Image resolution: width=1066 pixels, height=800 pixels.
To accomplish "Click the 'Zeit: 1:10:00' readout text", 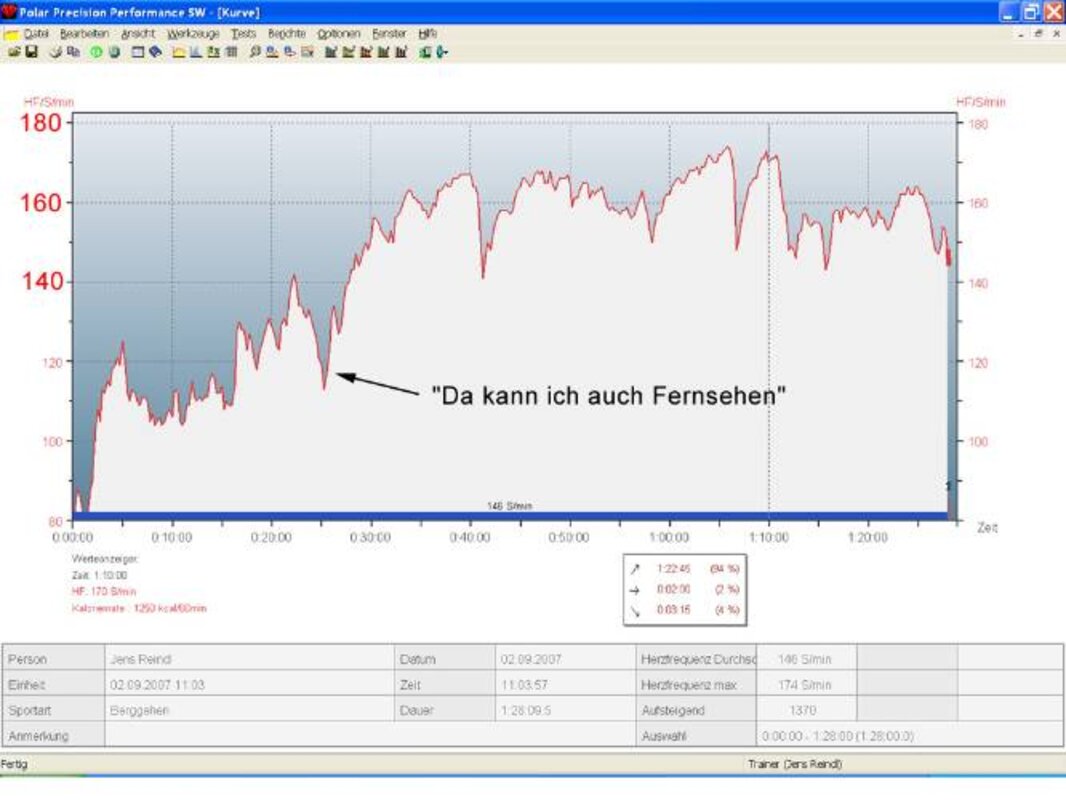I will pyautogui.click(x=99, y=575).
